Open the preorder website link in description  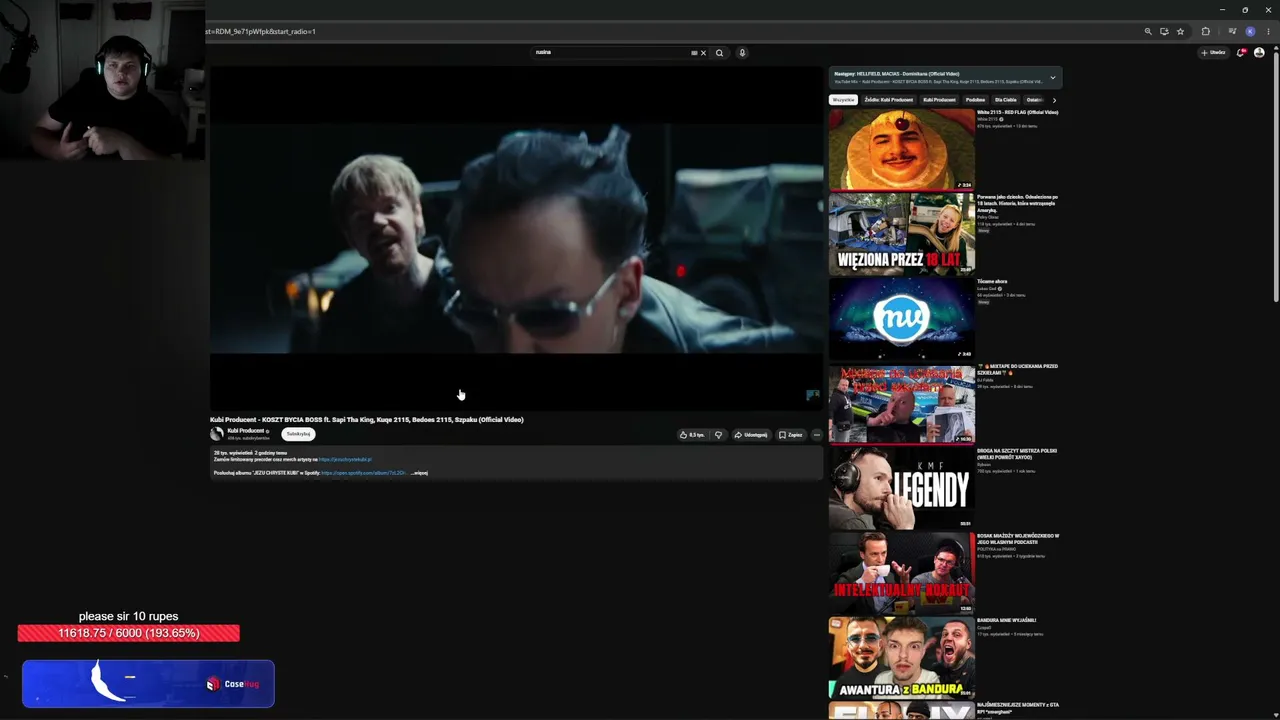tap(345, 460)
